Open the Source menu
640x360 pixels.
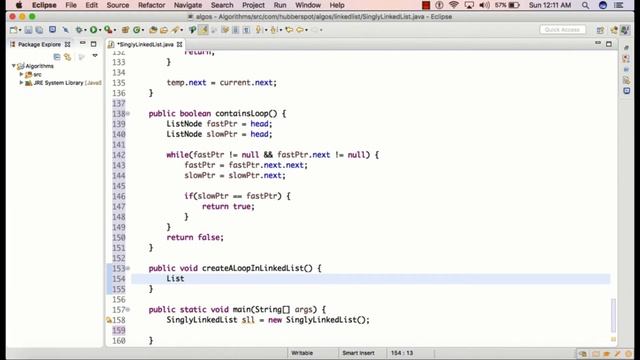point(118,5)
